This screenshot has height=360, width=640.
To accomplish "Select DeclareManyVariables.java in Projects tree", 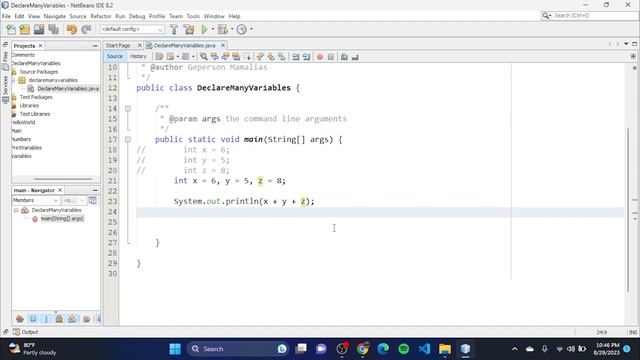I will [67, 89].
